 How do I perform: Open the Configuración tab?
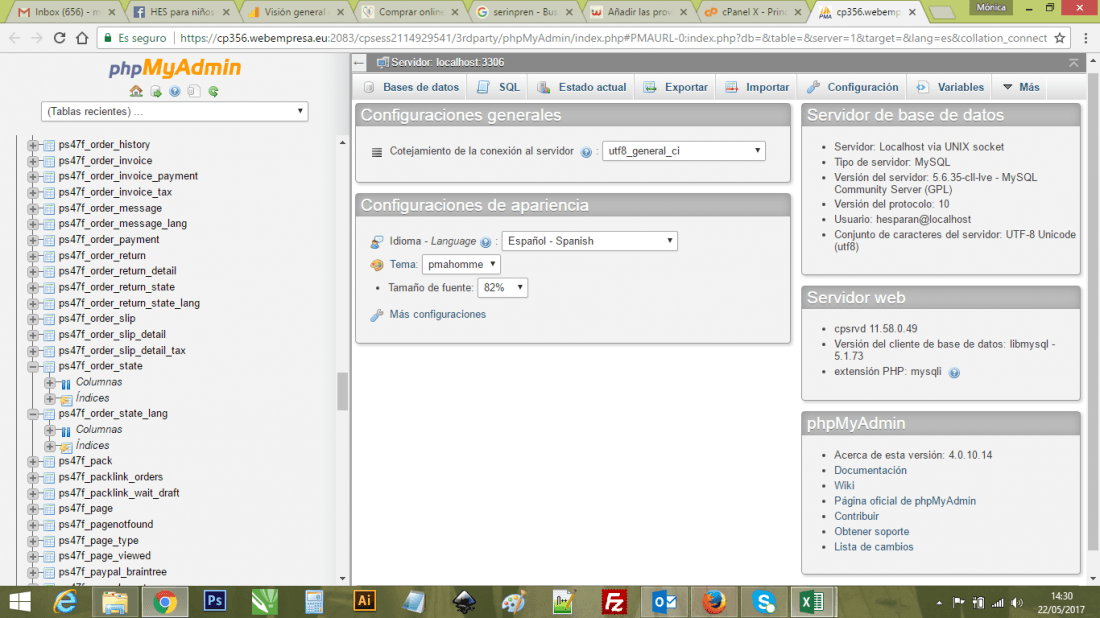(852, 87)
